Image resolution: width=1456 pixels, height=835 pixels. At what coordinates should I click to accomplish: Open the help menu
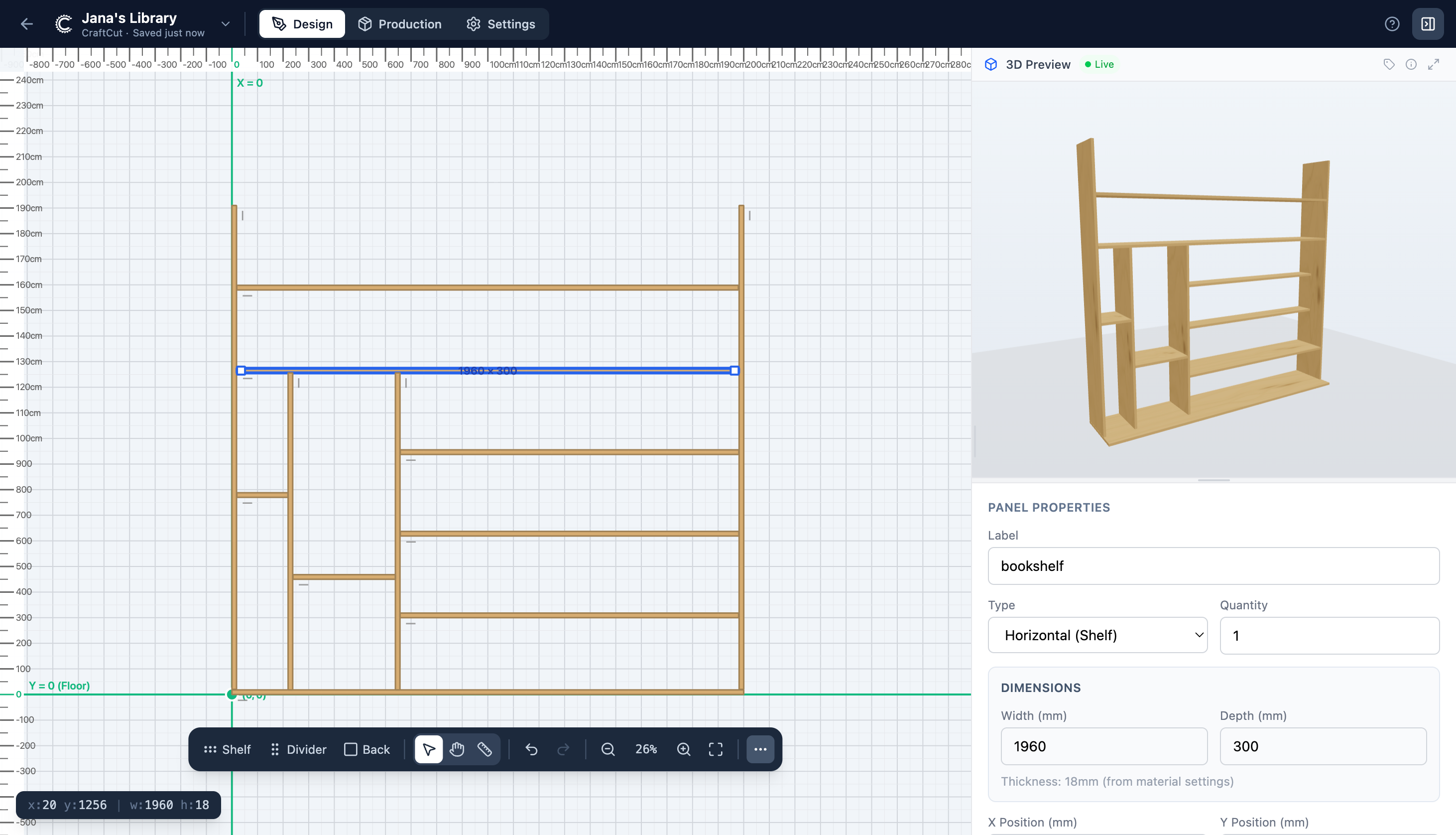point(1392,23)
